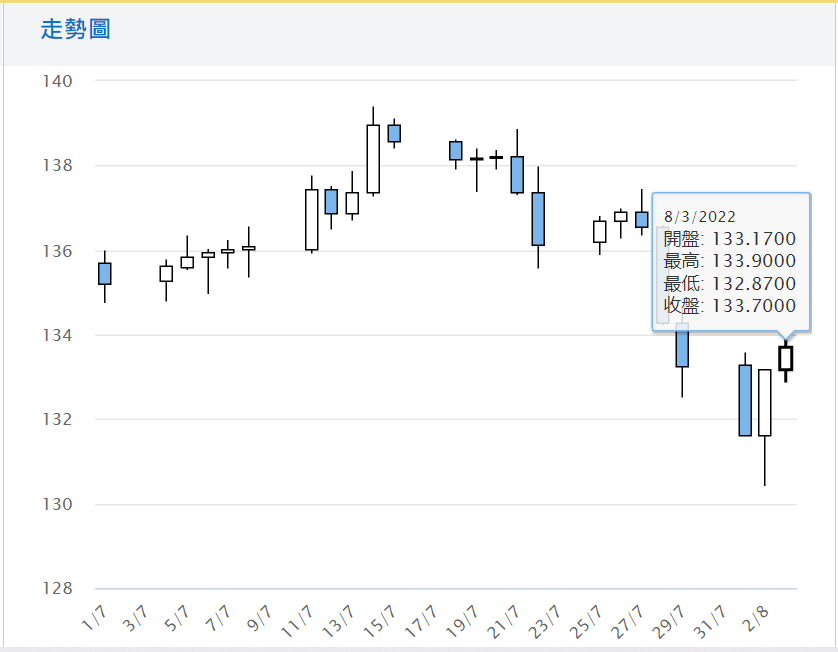Viewport: 838px width, 652px height.
Task: Click the white candlestick on 25/7
Action: point(599,231)
